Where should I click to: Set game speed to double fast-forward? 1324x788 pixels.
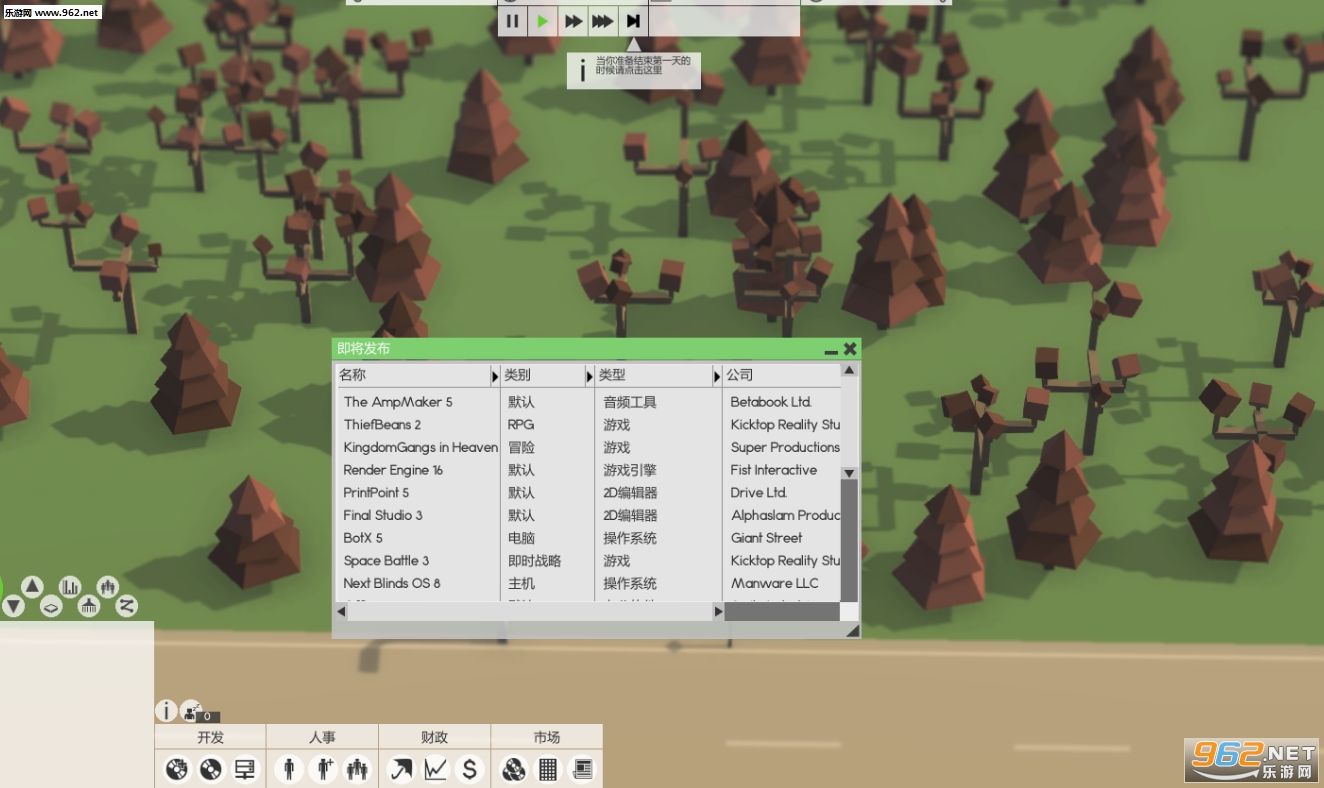tap(573, 21)
